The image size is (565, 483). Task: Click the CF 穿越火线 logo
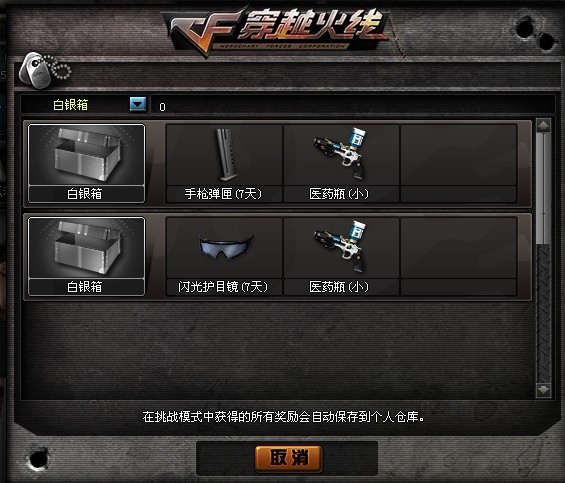click(276, 31)
